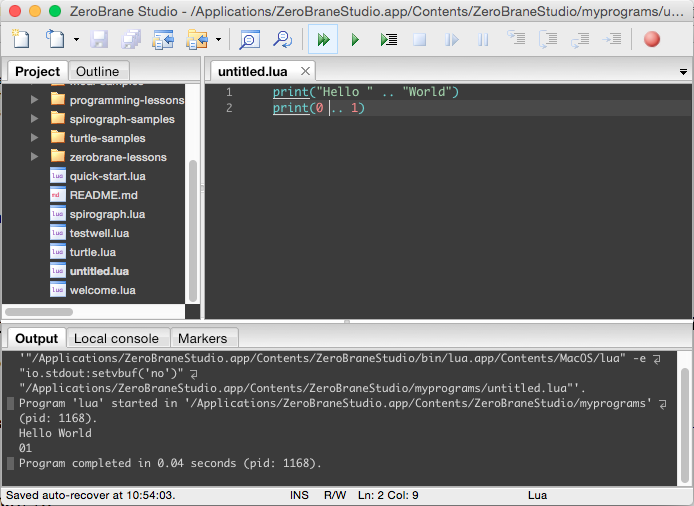The image size is (694, 506).
Task: Click the Lua interpreter label in status bar
Action: point(537,495)
